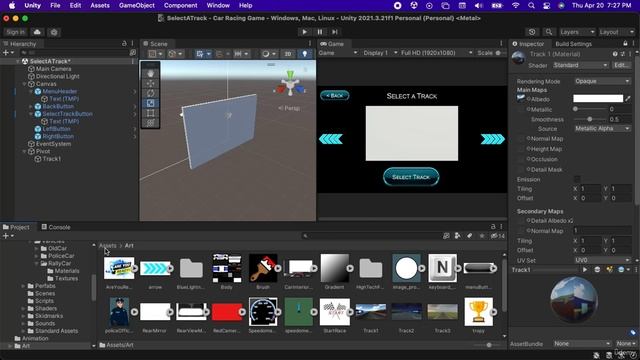This screenshot has width=640, height=360.
Task: Select the combined Transform tool
Action: click(x=150, y=123)
